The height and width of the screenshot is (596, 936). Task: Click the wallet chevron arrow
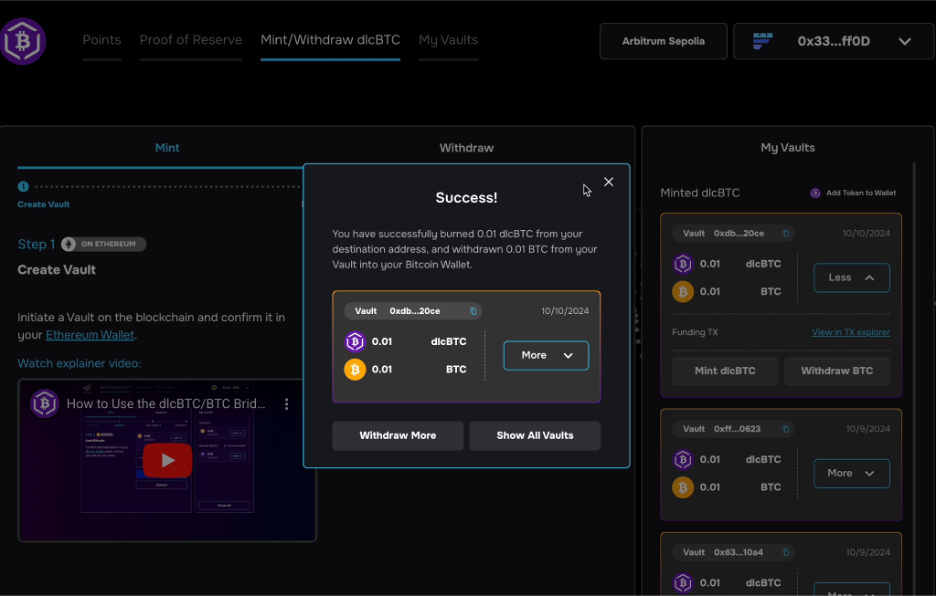pyautogui.click(x=905, y=41)
